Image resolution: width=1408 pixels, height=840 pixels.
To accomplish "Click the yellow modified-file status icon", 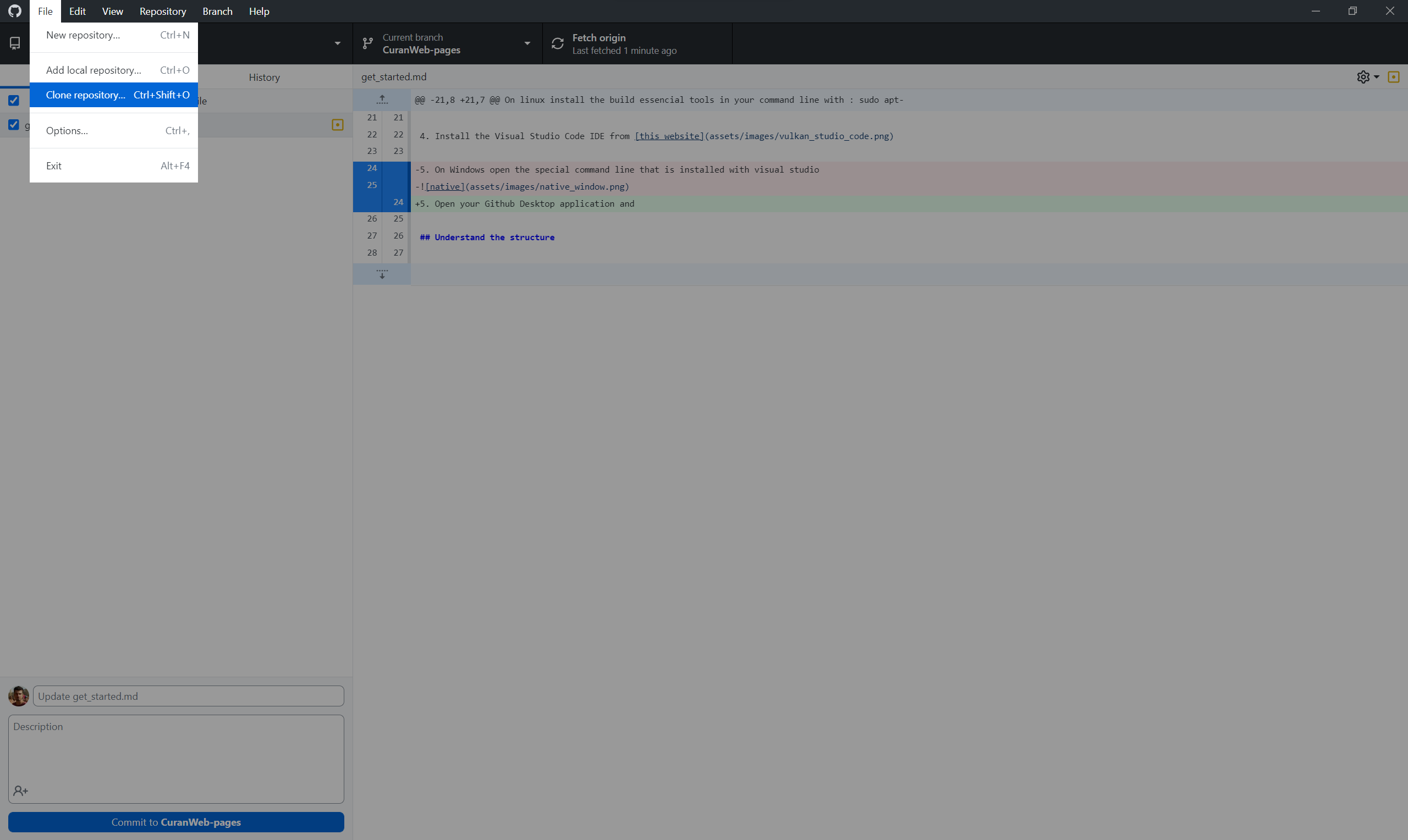I will pyautogui.click(x=338, y=125).
